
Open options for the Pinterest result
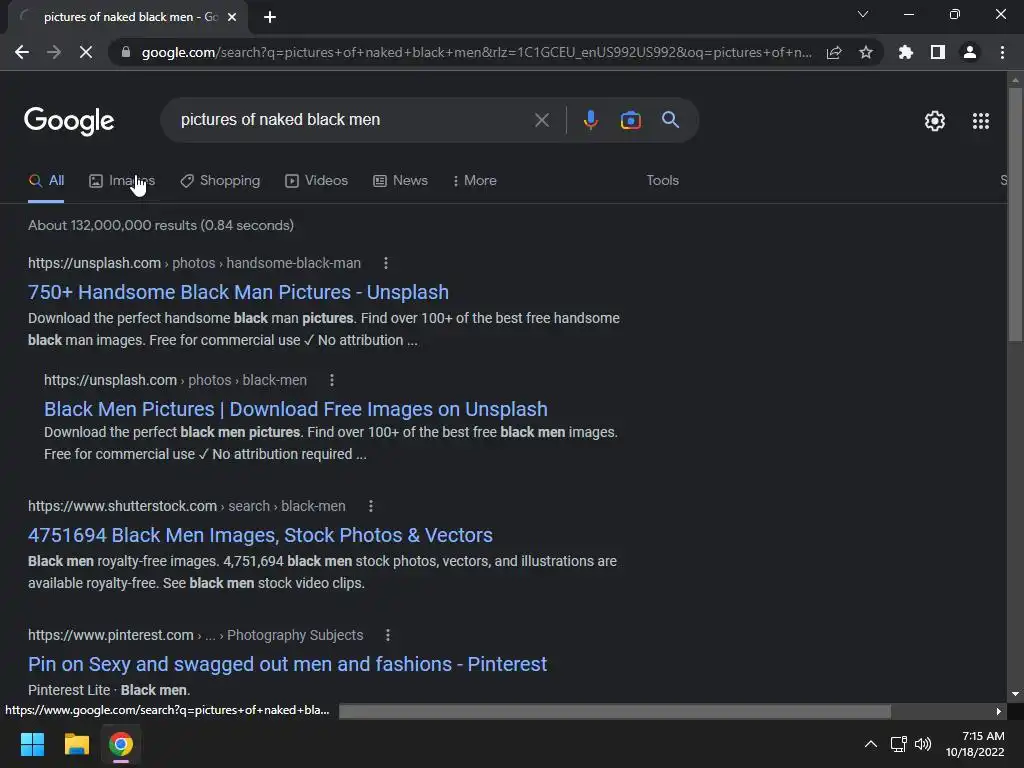click(388, 635)
